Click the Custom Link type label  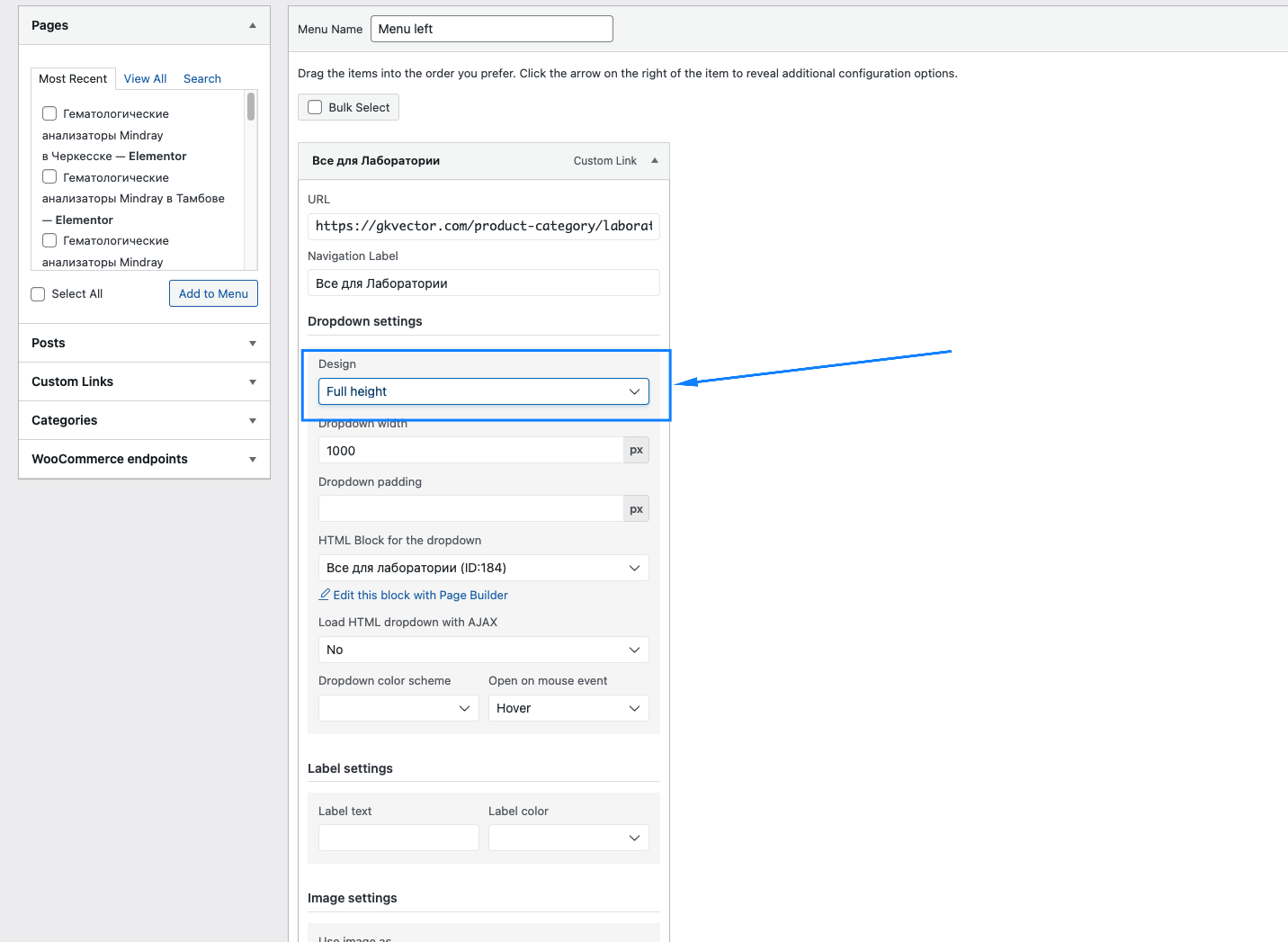pos(605,161)
